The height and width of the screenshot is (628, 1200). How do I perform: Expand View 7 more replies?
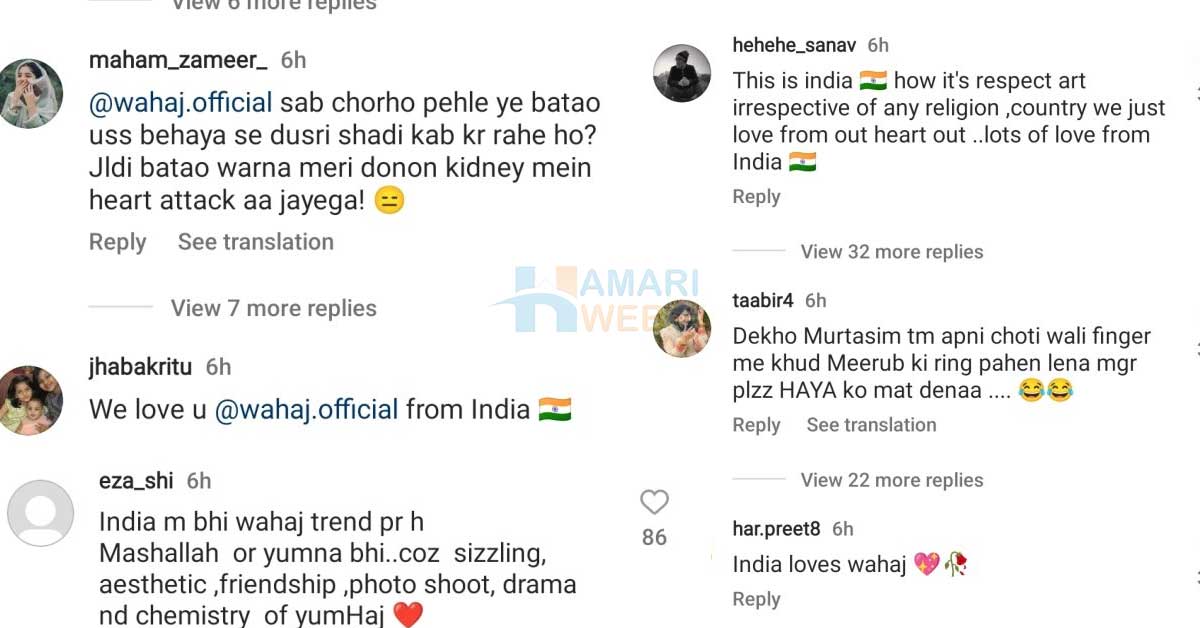pyautogui.click(x=273, y=308)
